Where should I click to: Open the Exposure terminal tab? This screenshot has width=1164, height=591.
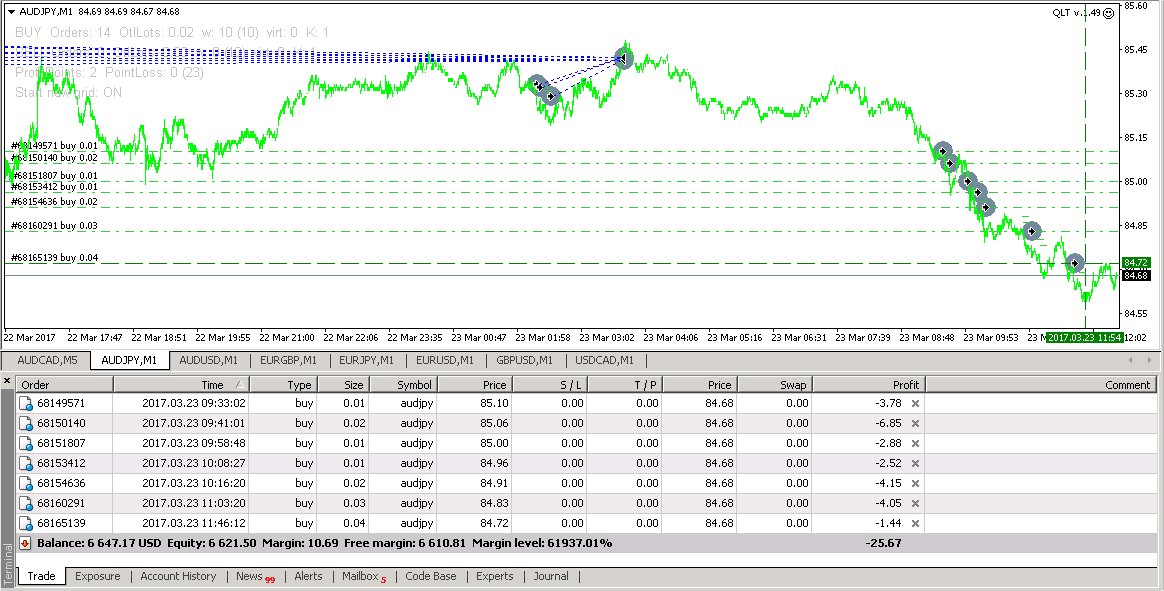click(x=97, y=576)
